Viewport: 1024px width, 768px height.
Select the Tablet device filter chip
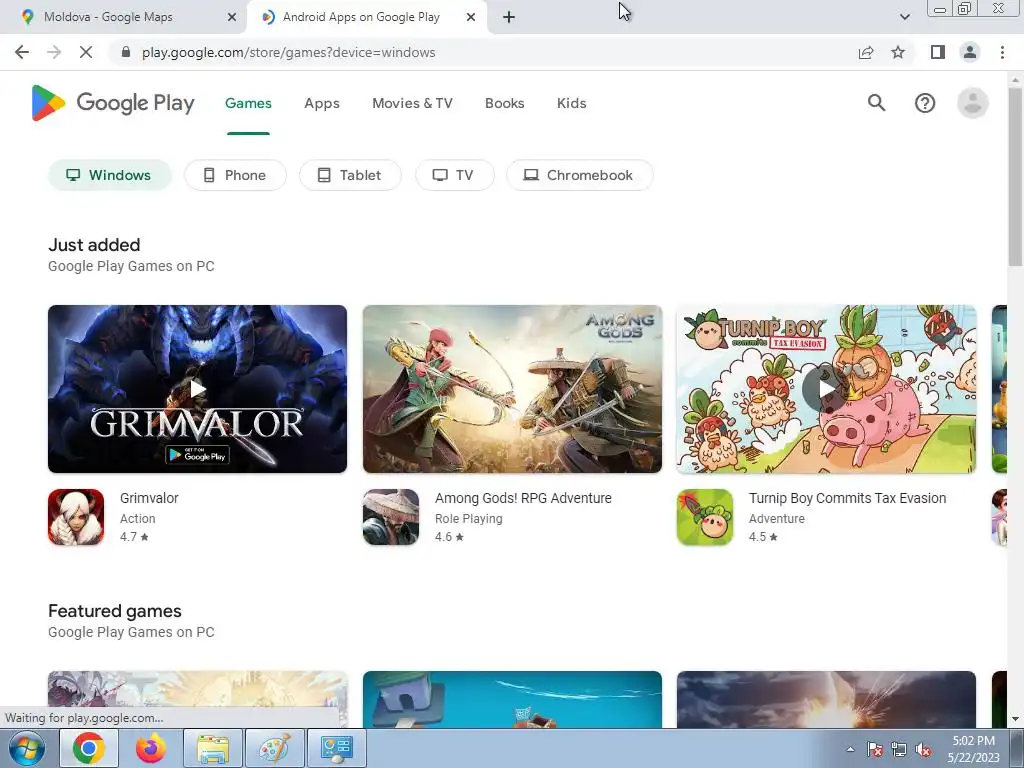click(350, 175)
